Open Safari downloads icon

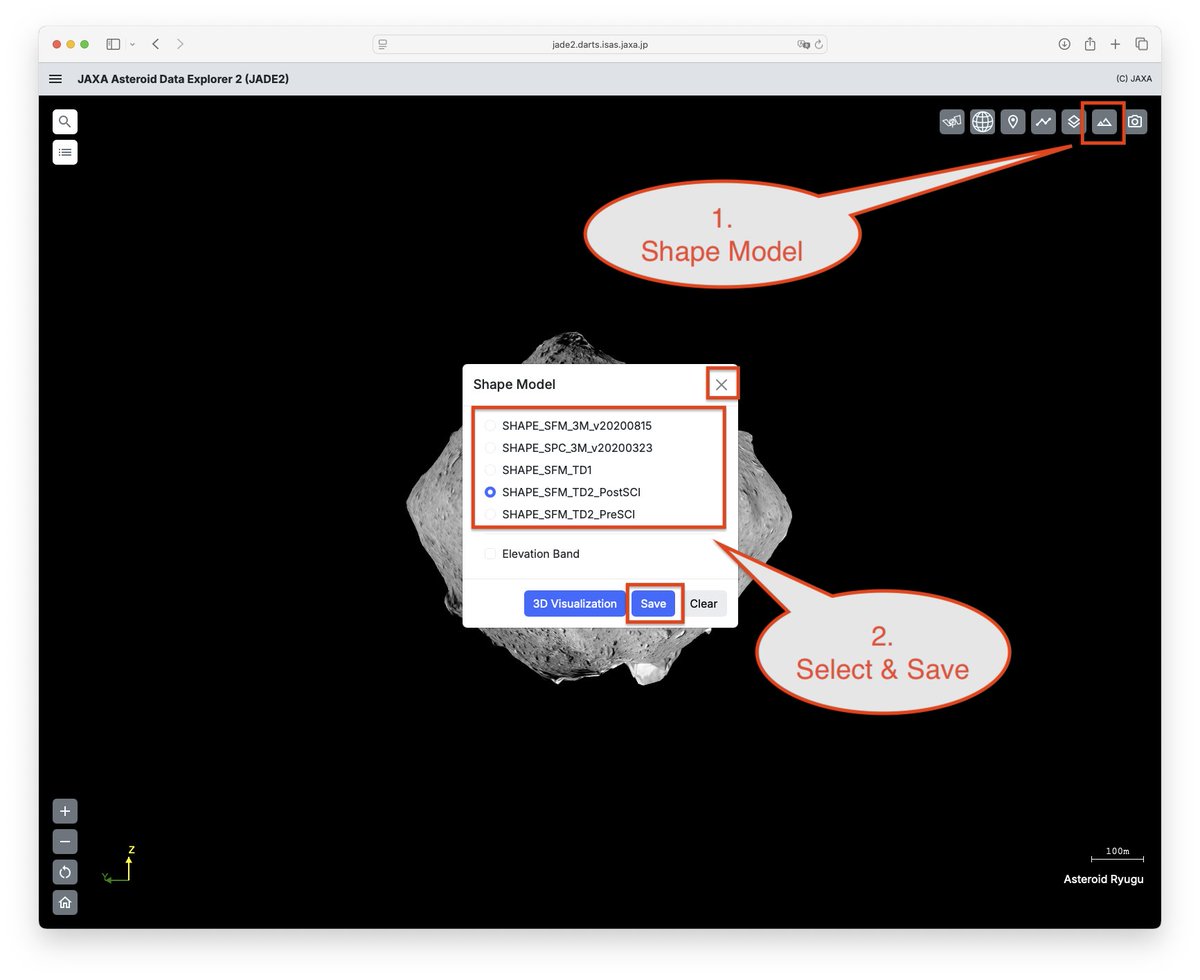pyautogui.click(x=1064, y=44)
